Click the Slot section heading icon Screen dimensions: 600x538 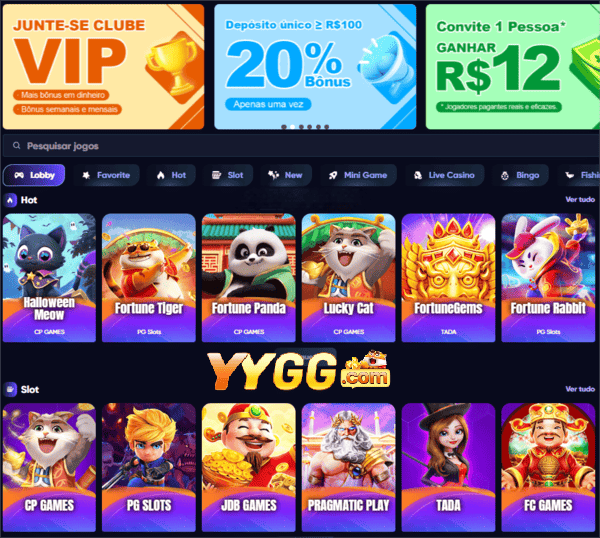point(10,390)
